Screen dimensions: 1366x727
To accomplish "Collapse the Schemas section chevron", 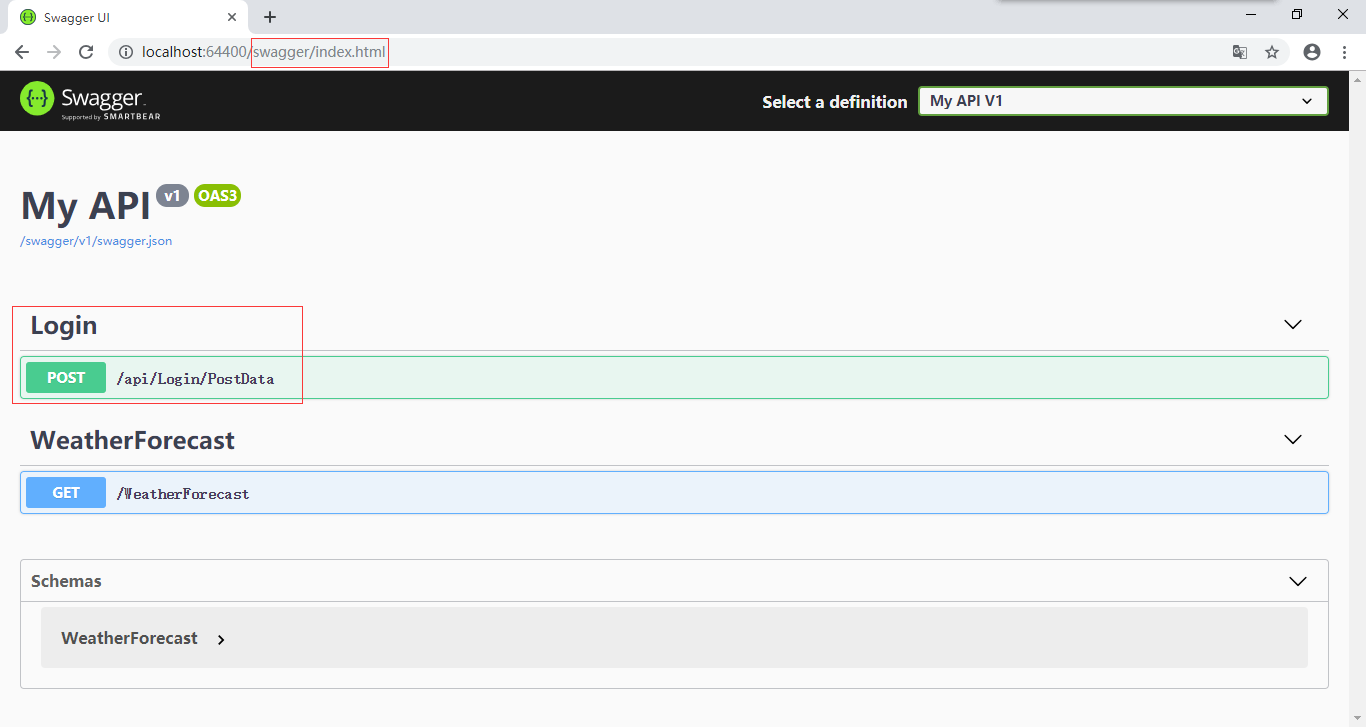I will point(1298,581).
